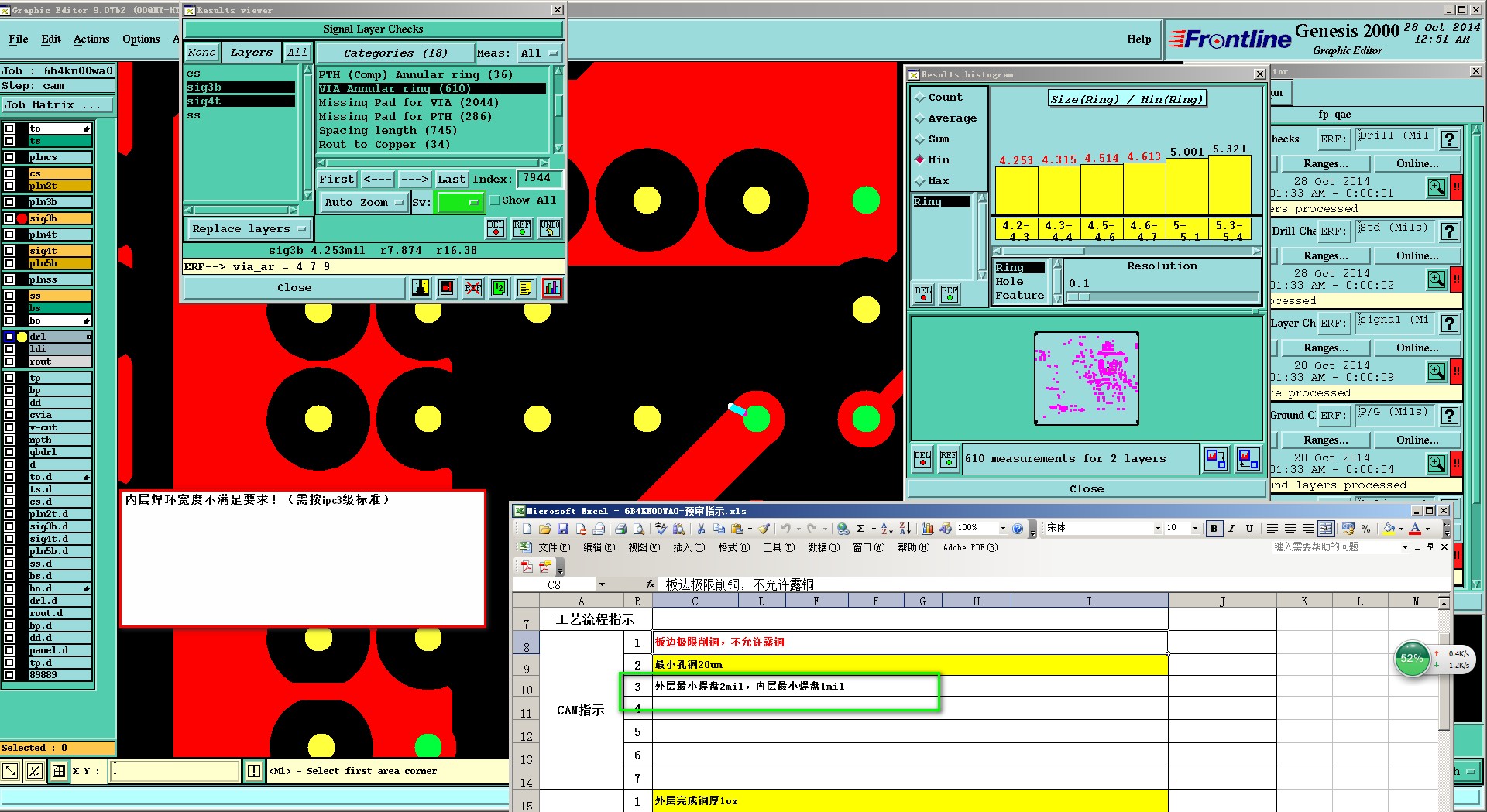
Task: Open the Auto Zoom dropdown
Action: [x=364, y=203]
